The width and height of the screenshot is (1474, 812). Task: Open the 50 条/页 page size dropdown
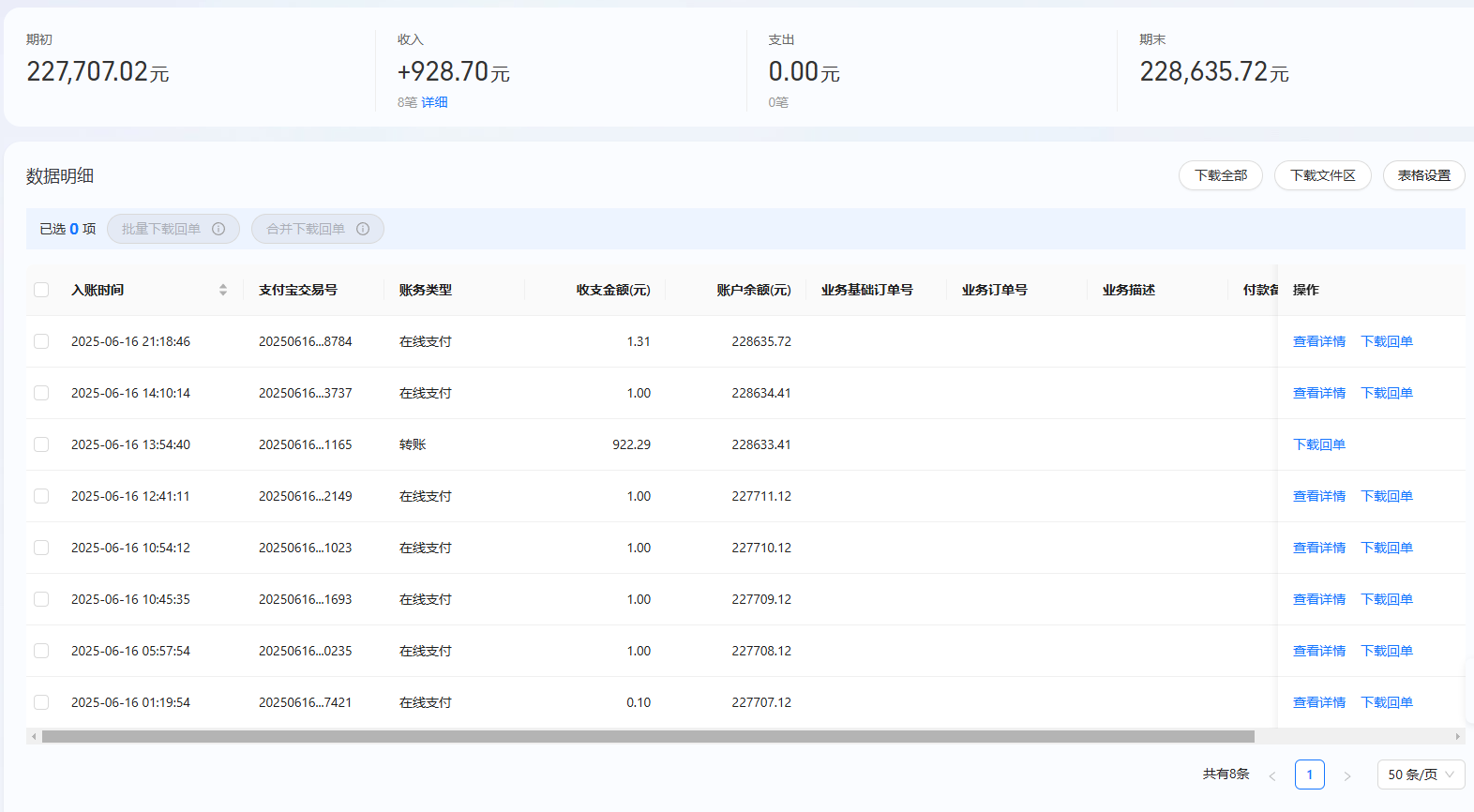[x=1421, y=774]
